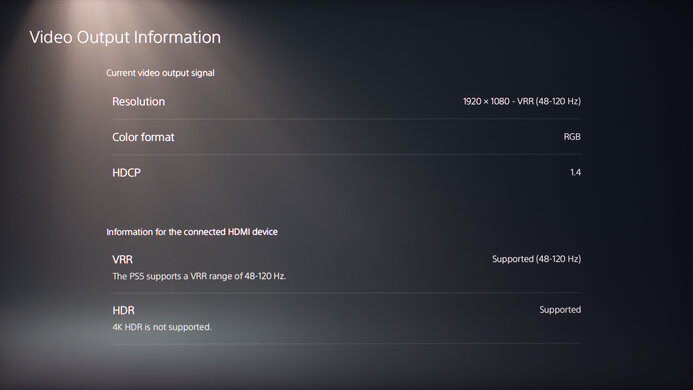
Task: Click the value '1920 × 1080 - VRR (48-120 Hz)'
Action: tap(522, 101)
